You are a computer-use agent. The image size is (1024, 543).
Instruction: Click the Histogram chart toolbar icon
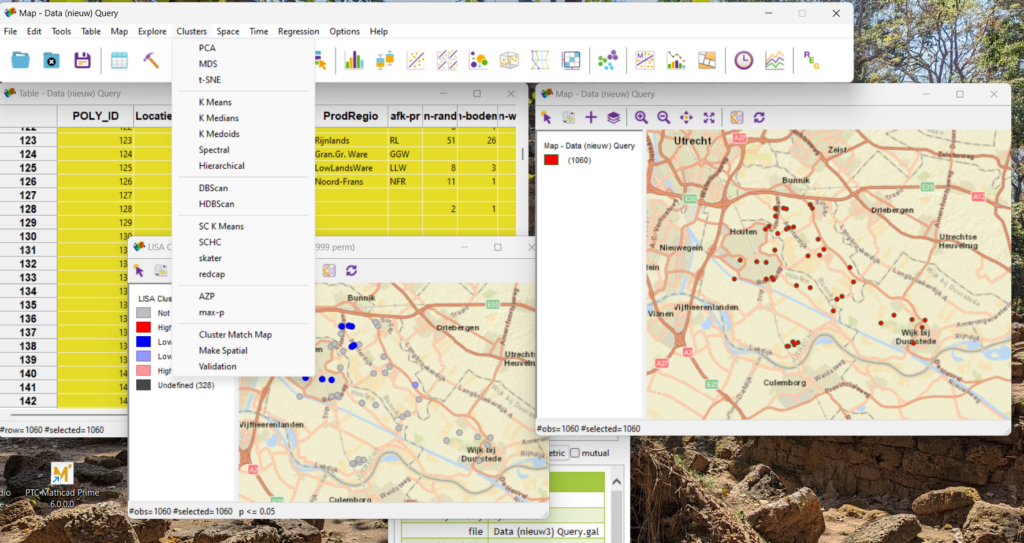(353, 60)
